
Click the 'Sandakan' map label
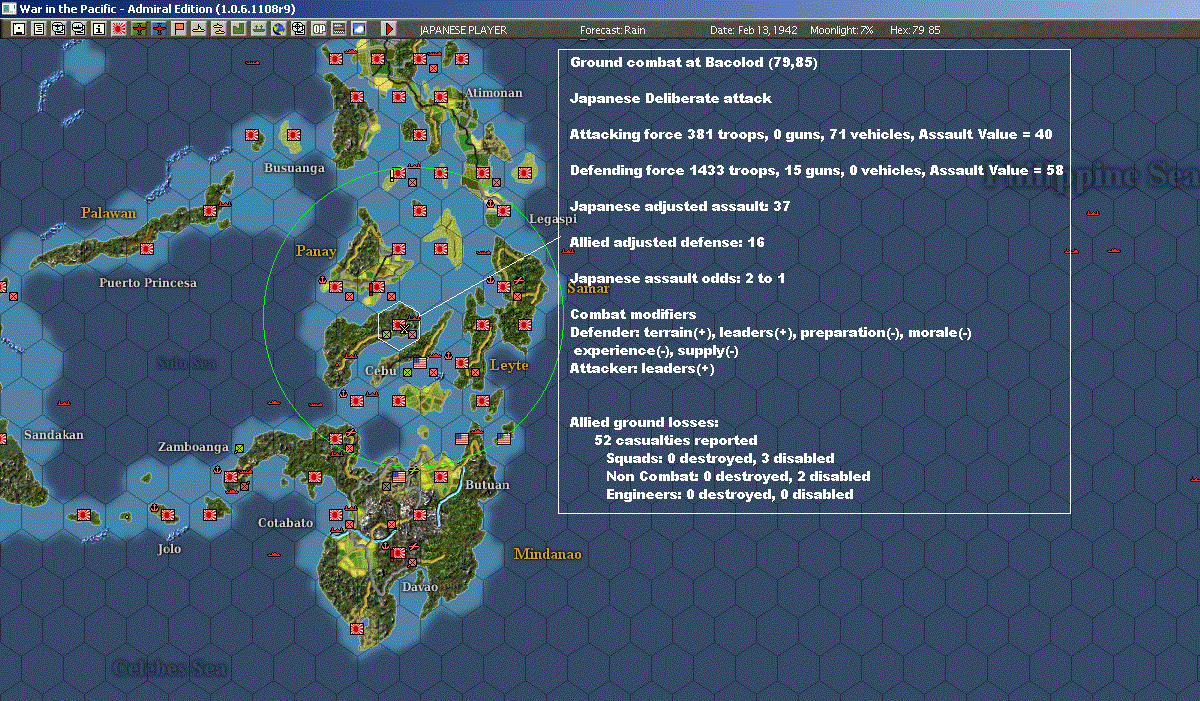pyautogui.click(x=54, y=435)
